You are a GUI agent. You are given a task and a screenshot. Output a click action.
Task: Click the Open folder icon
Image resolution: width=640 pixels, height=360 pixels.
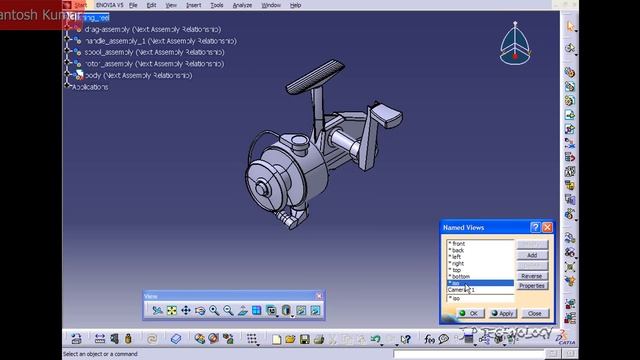coord(290,339)
